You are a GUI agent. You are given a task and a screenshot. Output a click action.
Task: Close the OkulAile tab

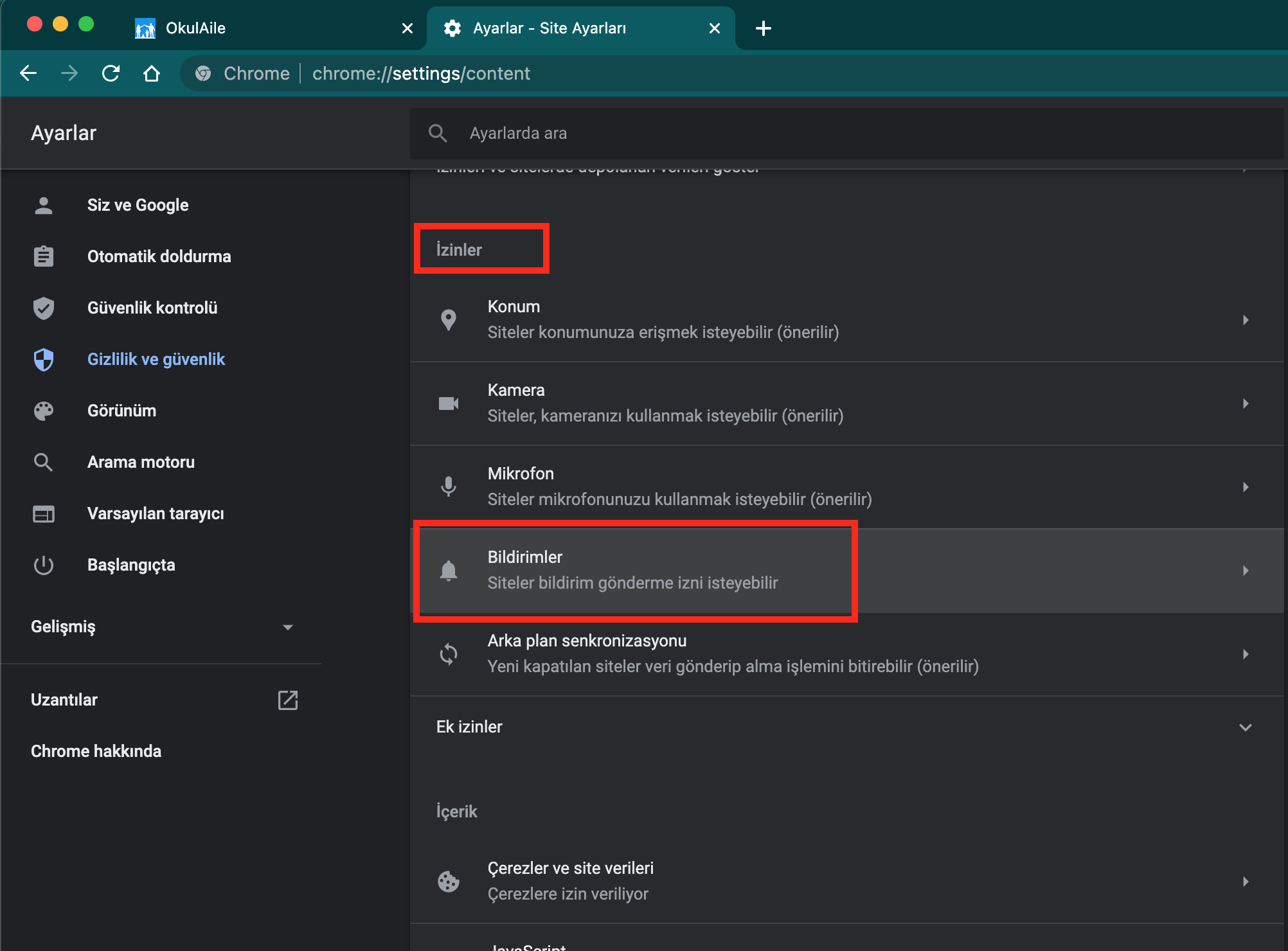pyautogui.click(x=407, y=28)
